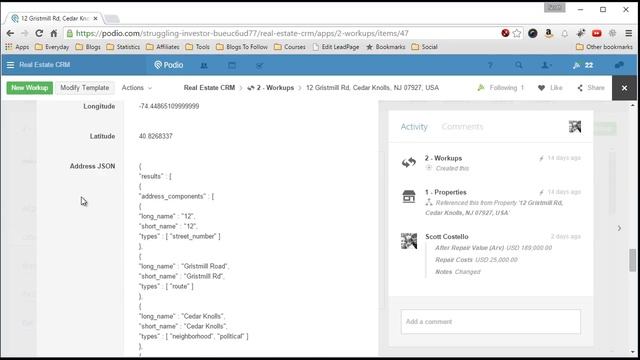Open the Affiliates bookmarks folder
The image size is (640, 360).
point(162,47)
